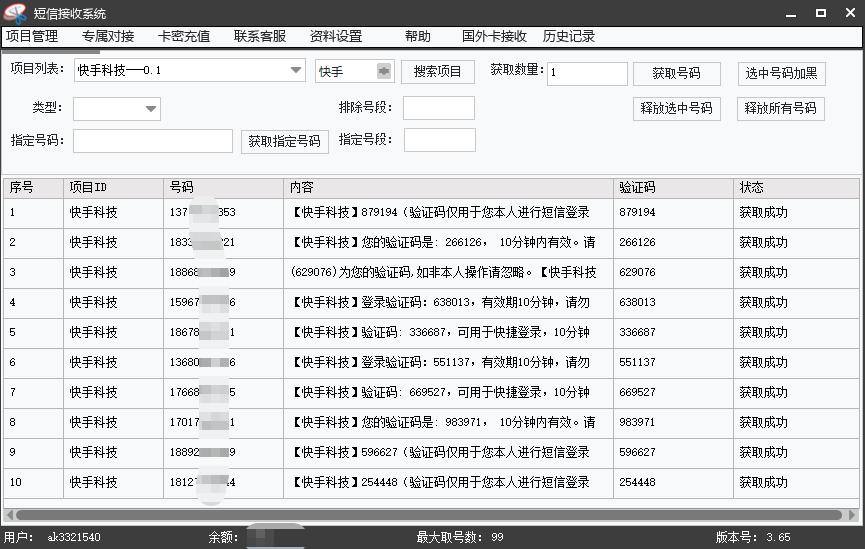This screenshot has width=865, height=549.
Task: Click the arrow icon in 快手 search box
Action: pyautogui.click(x=384, y=71)
